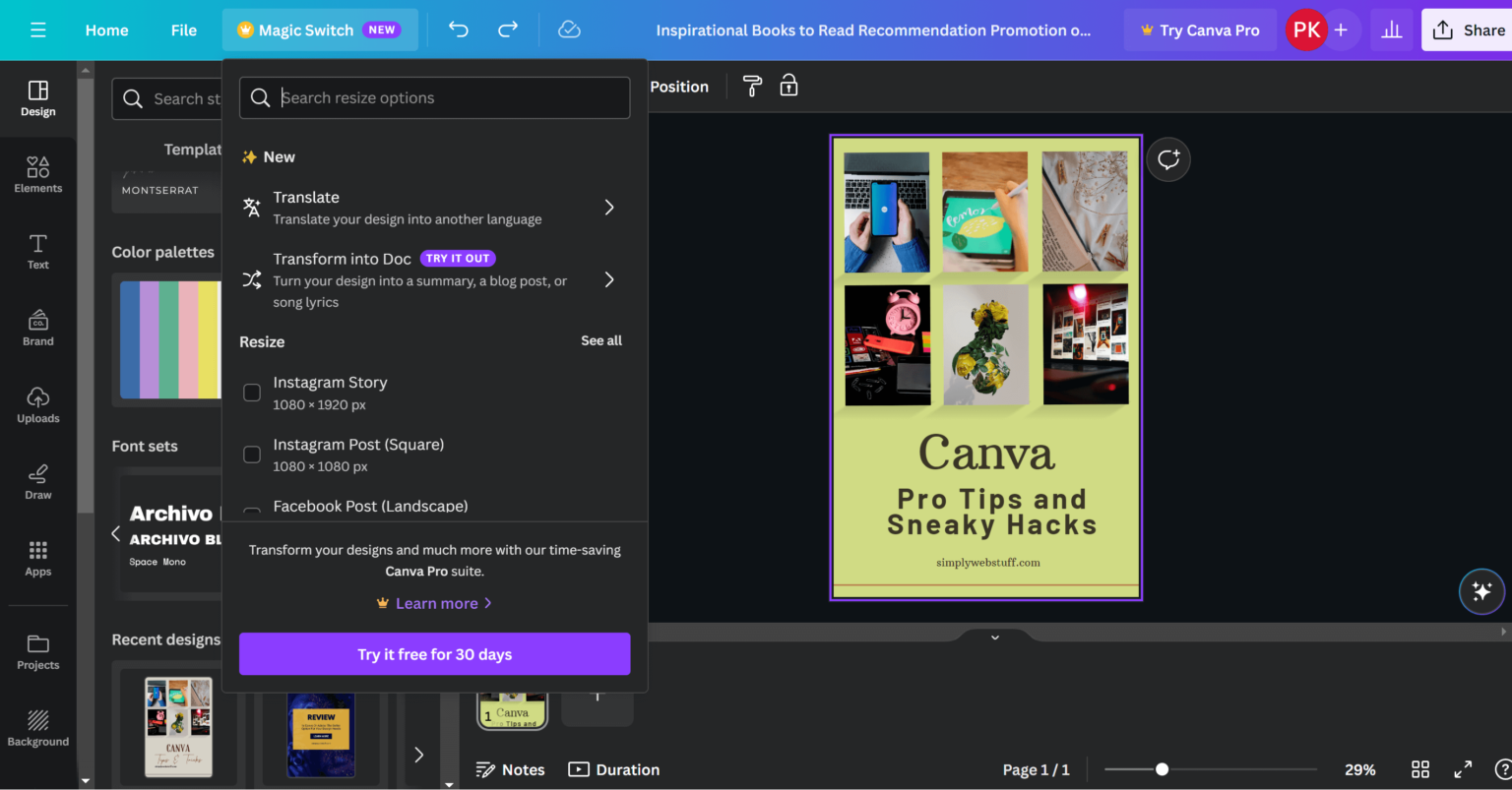Click the undo arrow in the top bar
This screenshot has width=1512, height=790.
tap(458, 30)
